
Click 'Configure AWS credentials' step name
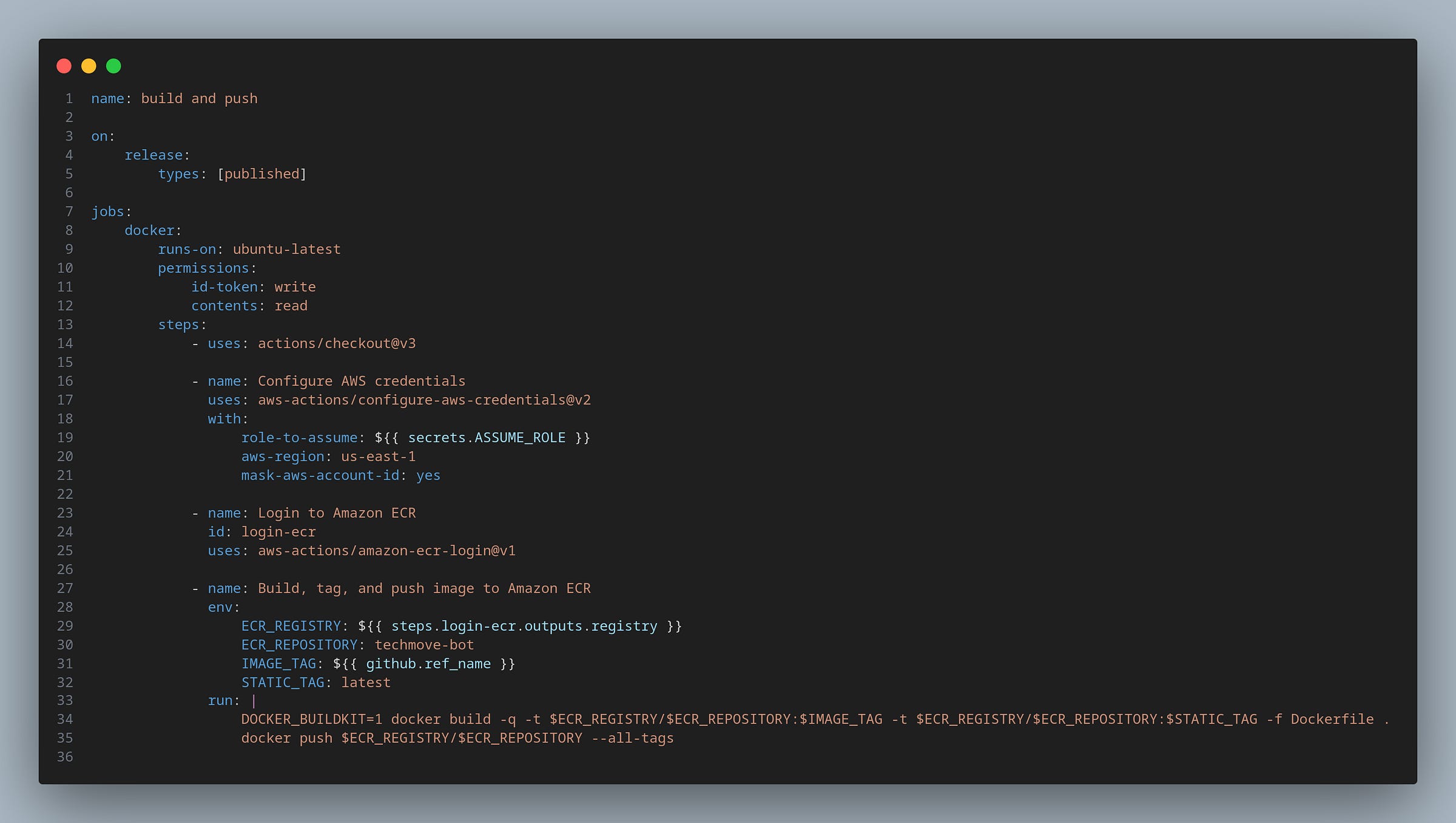coord(362,381)
